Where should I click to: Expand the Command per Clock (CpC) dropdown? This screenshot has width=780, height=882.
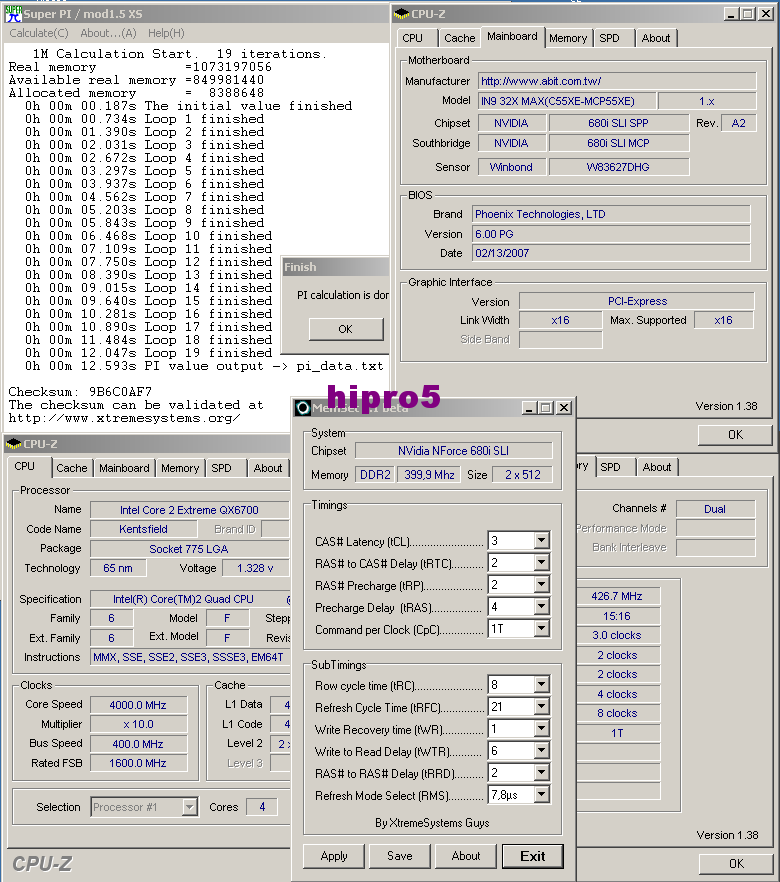(x=542, y=628)
